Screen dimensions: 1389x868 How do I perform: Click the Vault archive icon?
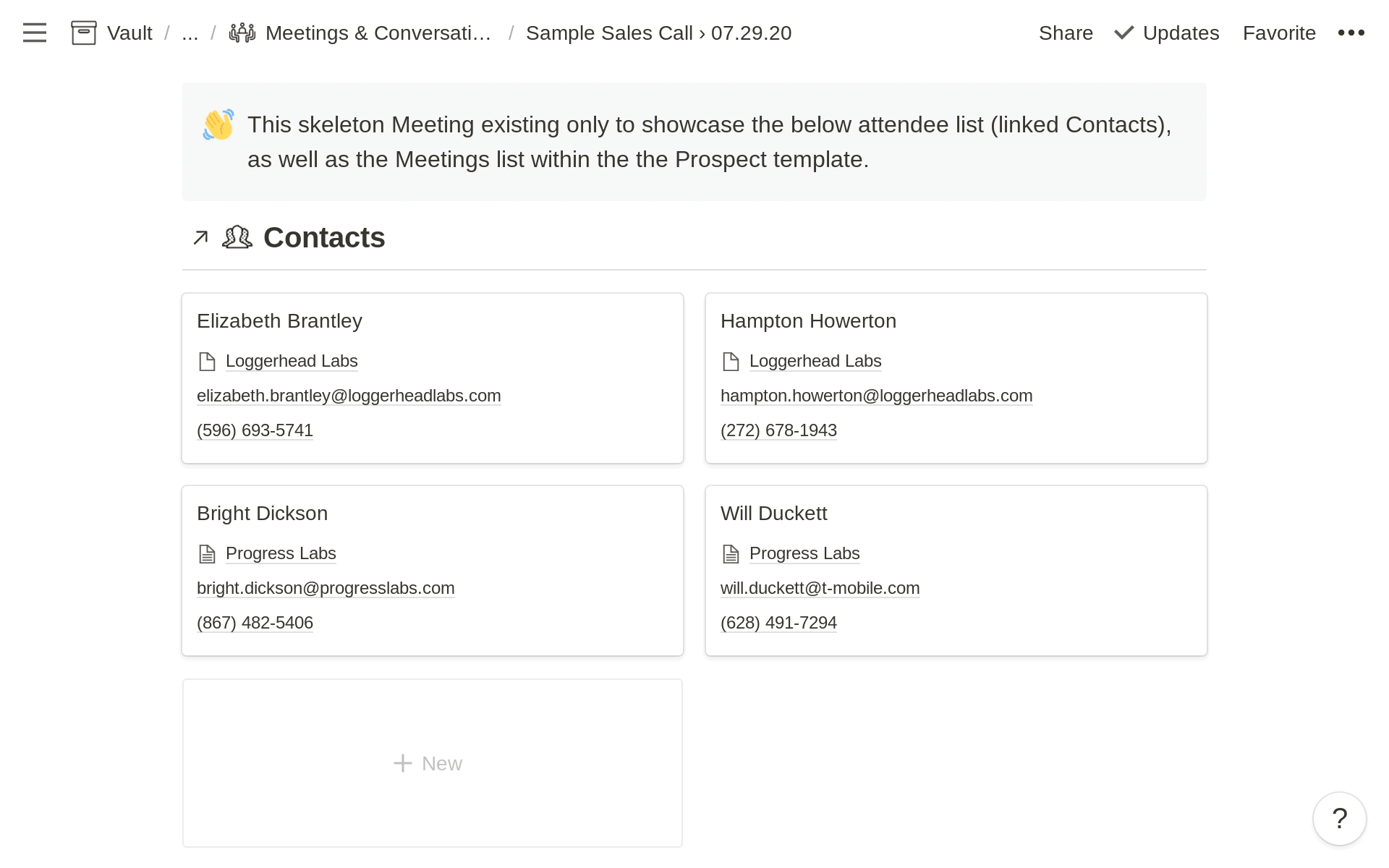click(83, 33)
